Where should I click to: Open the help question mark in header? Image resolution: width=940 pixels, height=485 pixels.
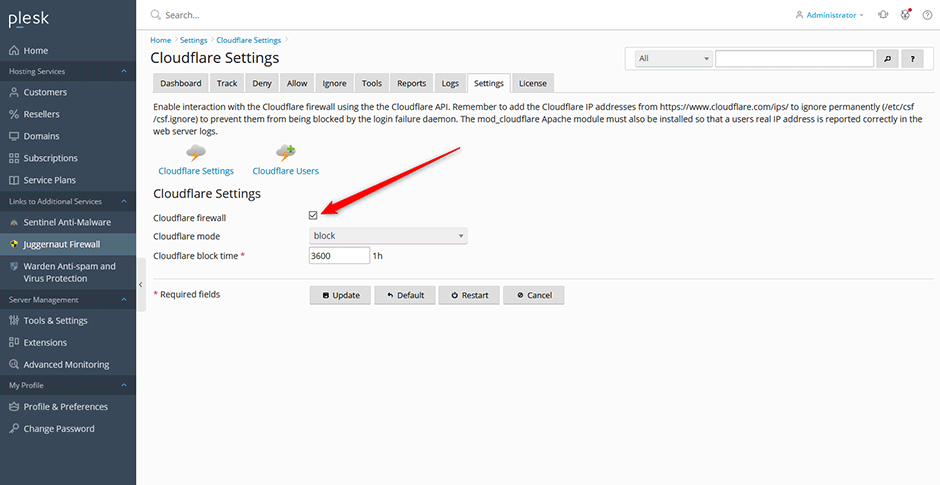coord(927,15)
